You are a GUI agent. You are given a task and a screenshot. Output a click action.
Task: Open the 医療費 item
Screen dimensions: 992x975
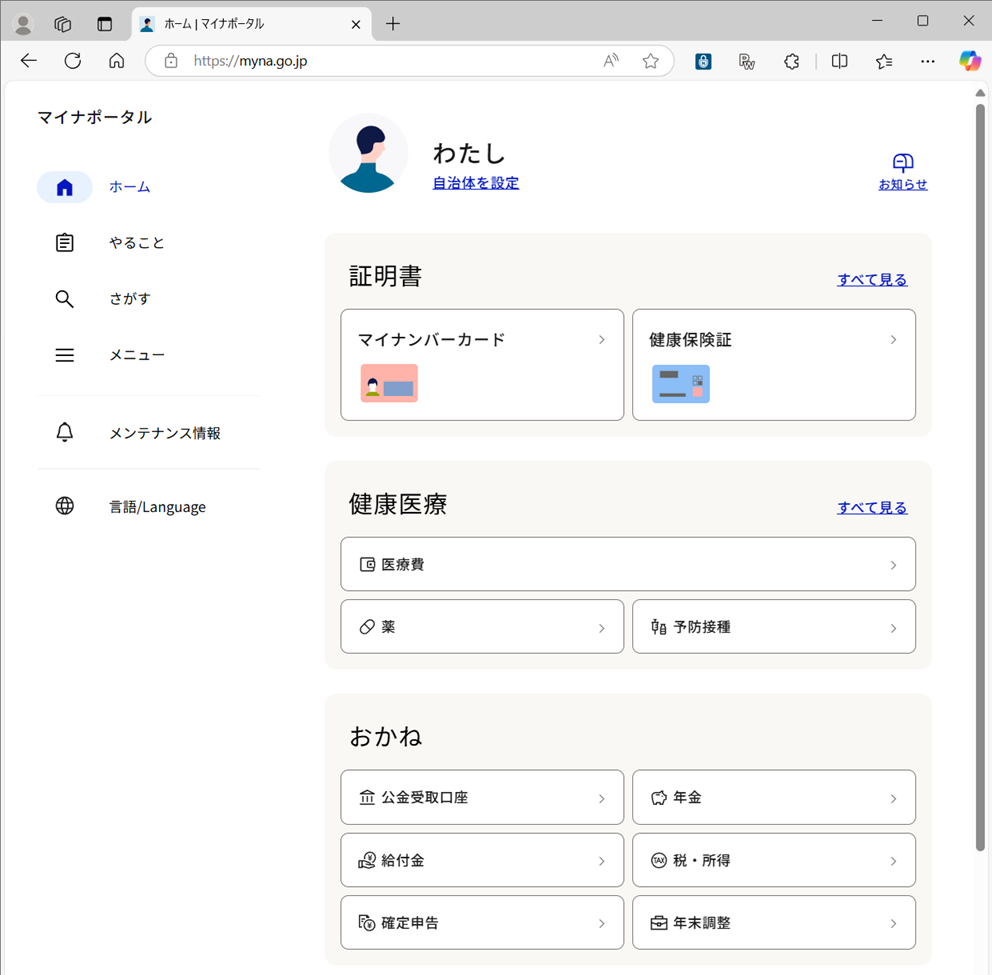point(628,564)
